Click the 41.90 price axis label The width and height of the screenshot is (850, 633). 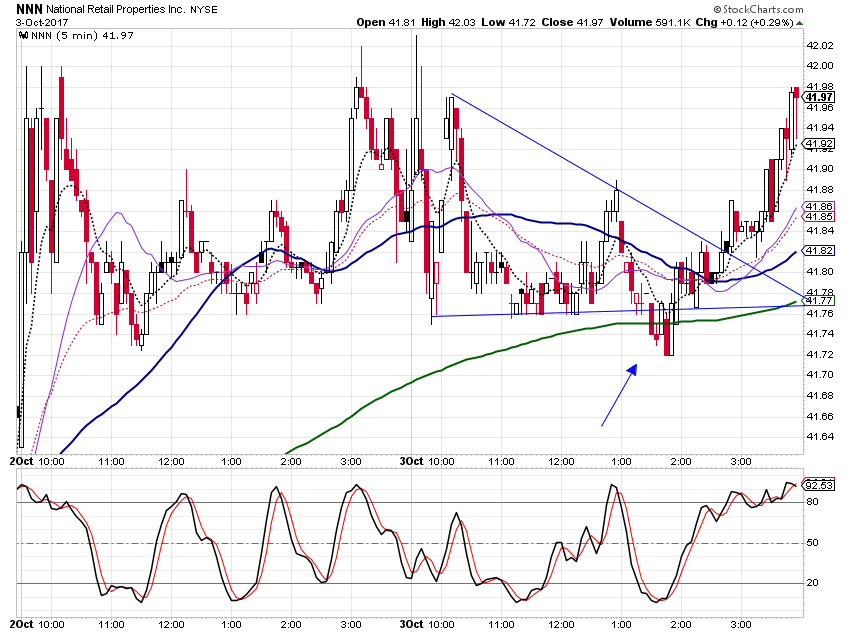(820, 169)
